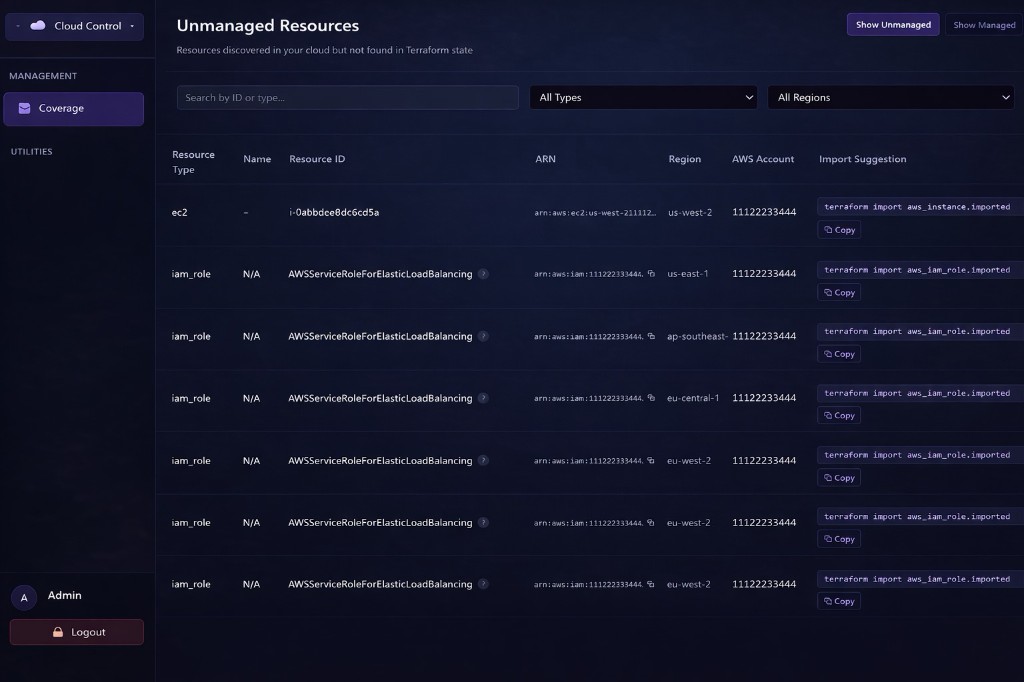
Task: Click the help icon beside the ap-southeast role ID
Action: tap(483, 336)
